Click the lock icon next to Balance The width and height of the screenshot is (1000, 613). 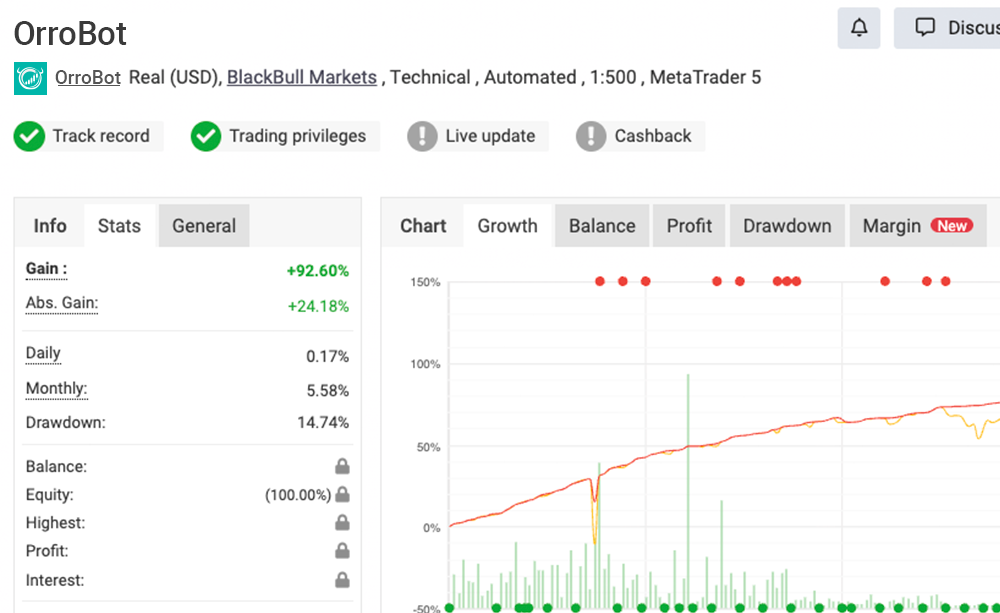pos(342,466)
